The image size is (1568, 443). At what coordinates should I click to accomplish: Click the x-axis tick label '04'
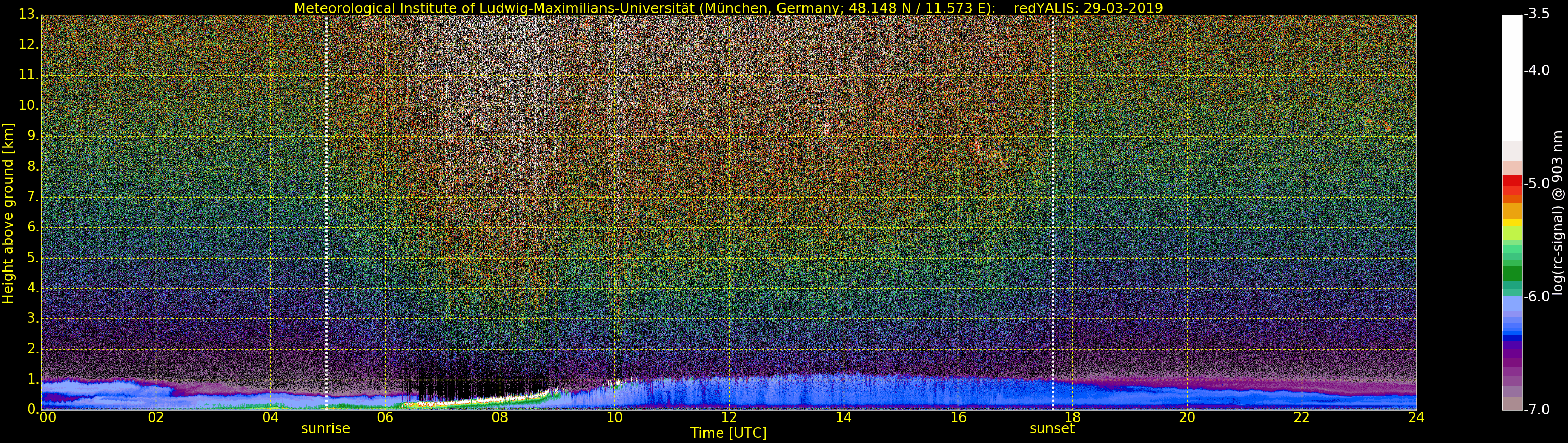[270, 417]
